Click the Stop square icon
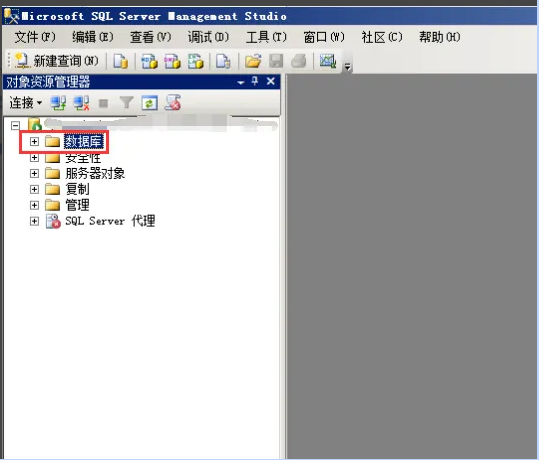Image resolution: width=539 pixels, height=460 pixels. click(103, 103)
